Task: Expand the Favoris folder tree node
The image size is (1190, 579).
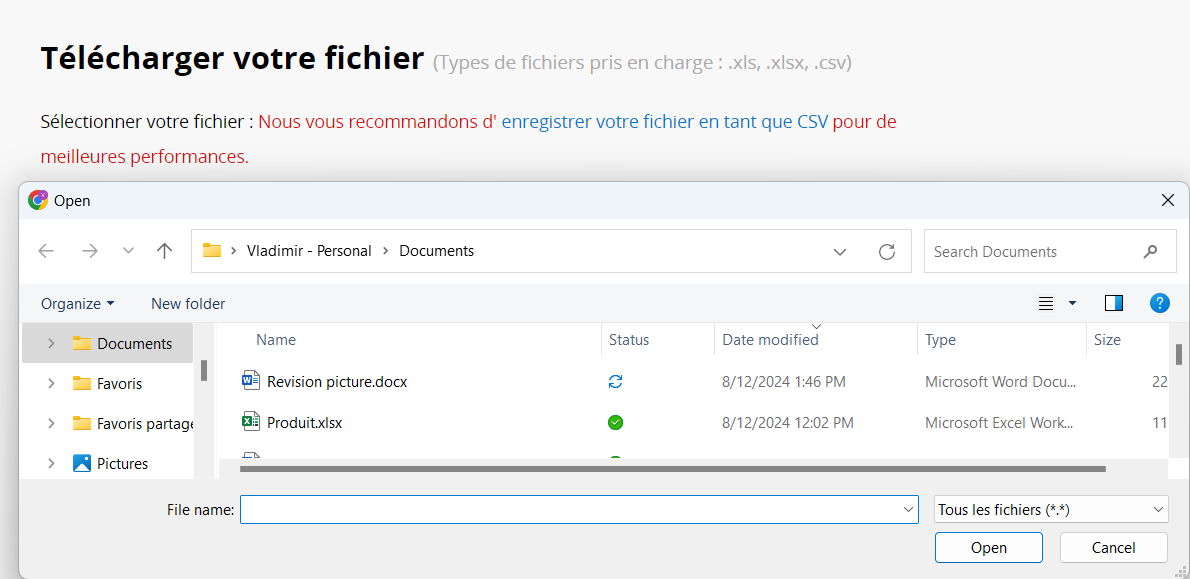Action: coord(51,384)
